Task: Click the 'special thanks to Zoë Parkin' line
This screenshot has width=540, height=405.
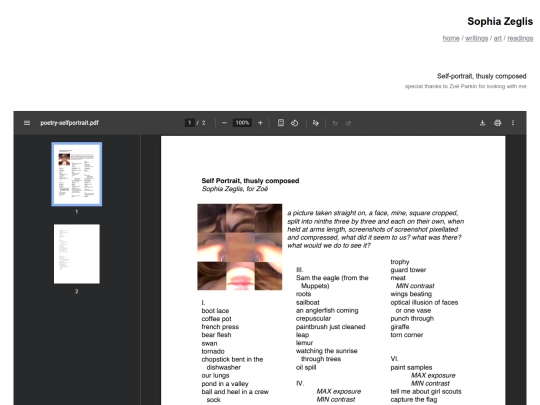Action: click(x=466, y=86)
